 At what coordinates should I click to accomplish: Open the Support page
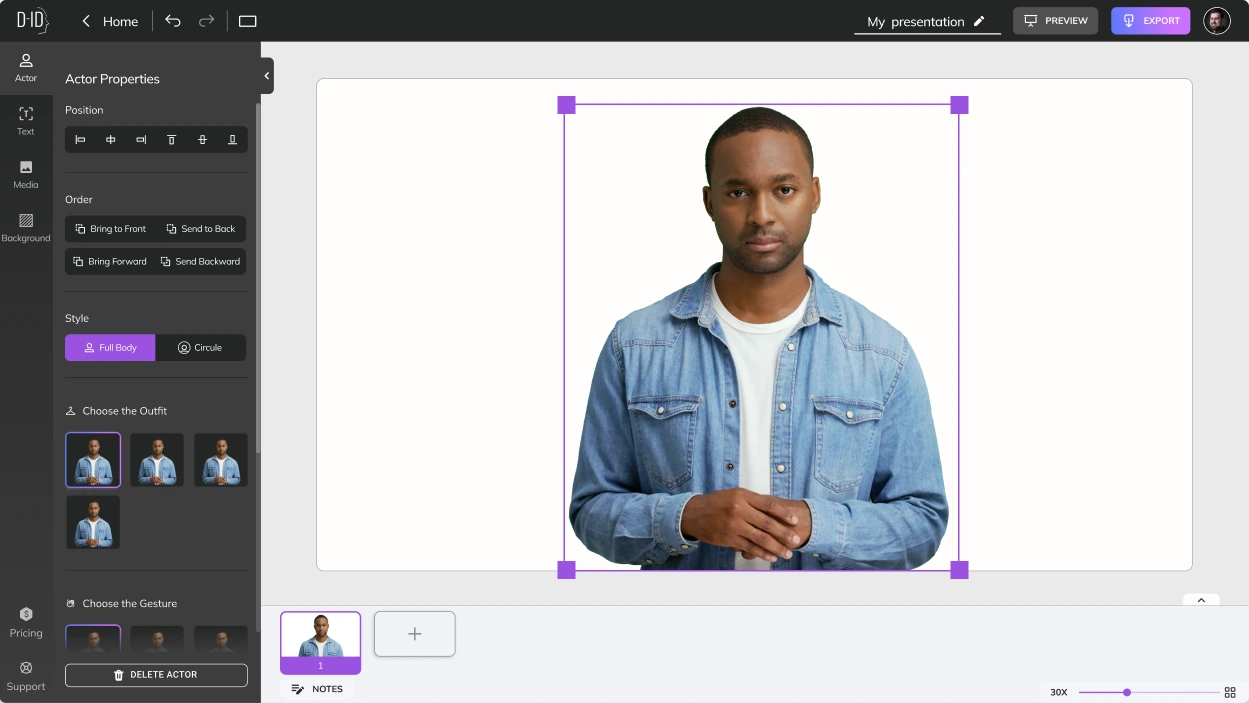point(26,676)
